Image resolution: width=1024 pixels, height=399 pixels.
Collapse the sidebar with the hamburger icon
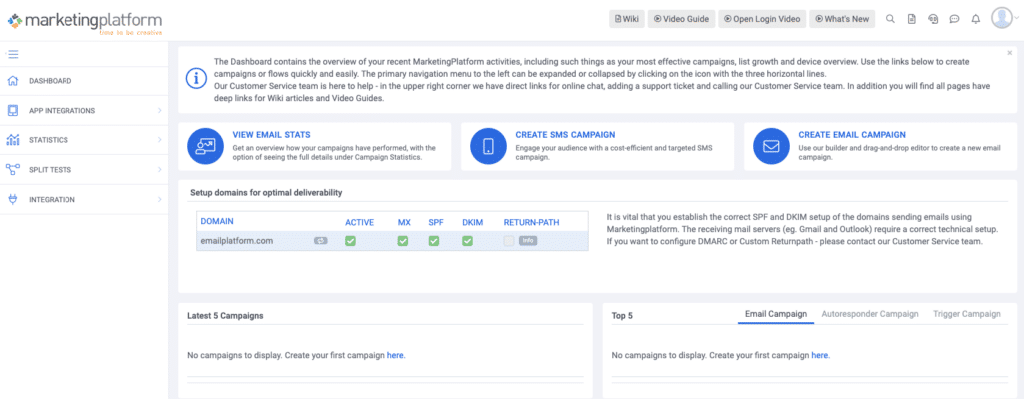pos(13,54)
